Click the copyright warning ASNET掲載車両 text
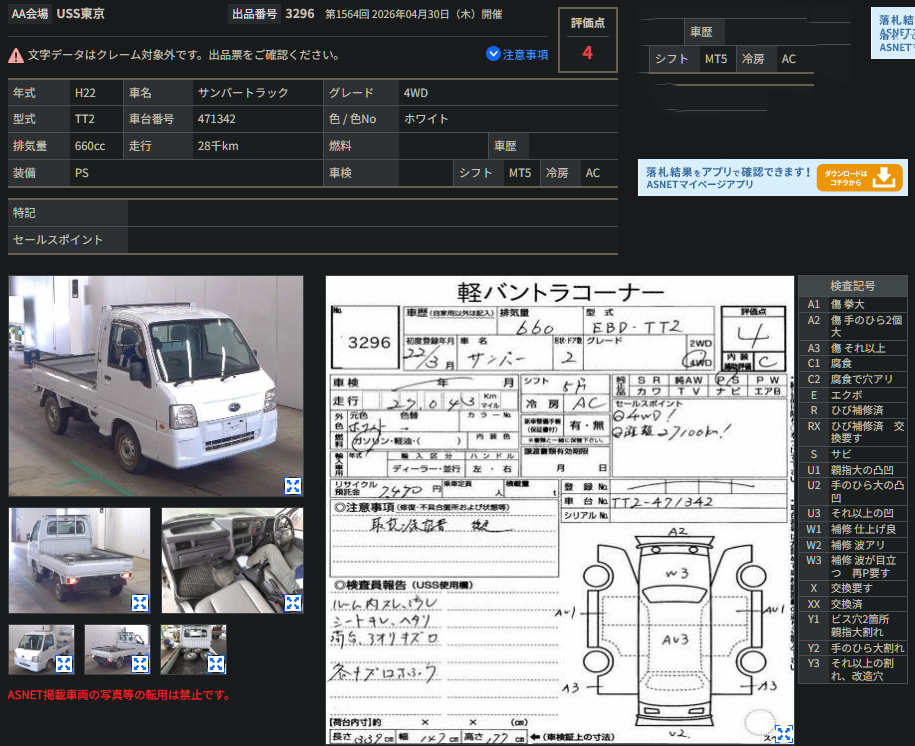 point(120,695)
